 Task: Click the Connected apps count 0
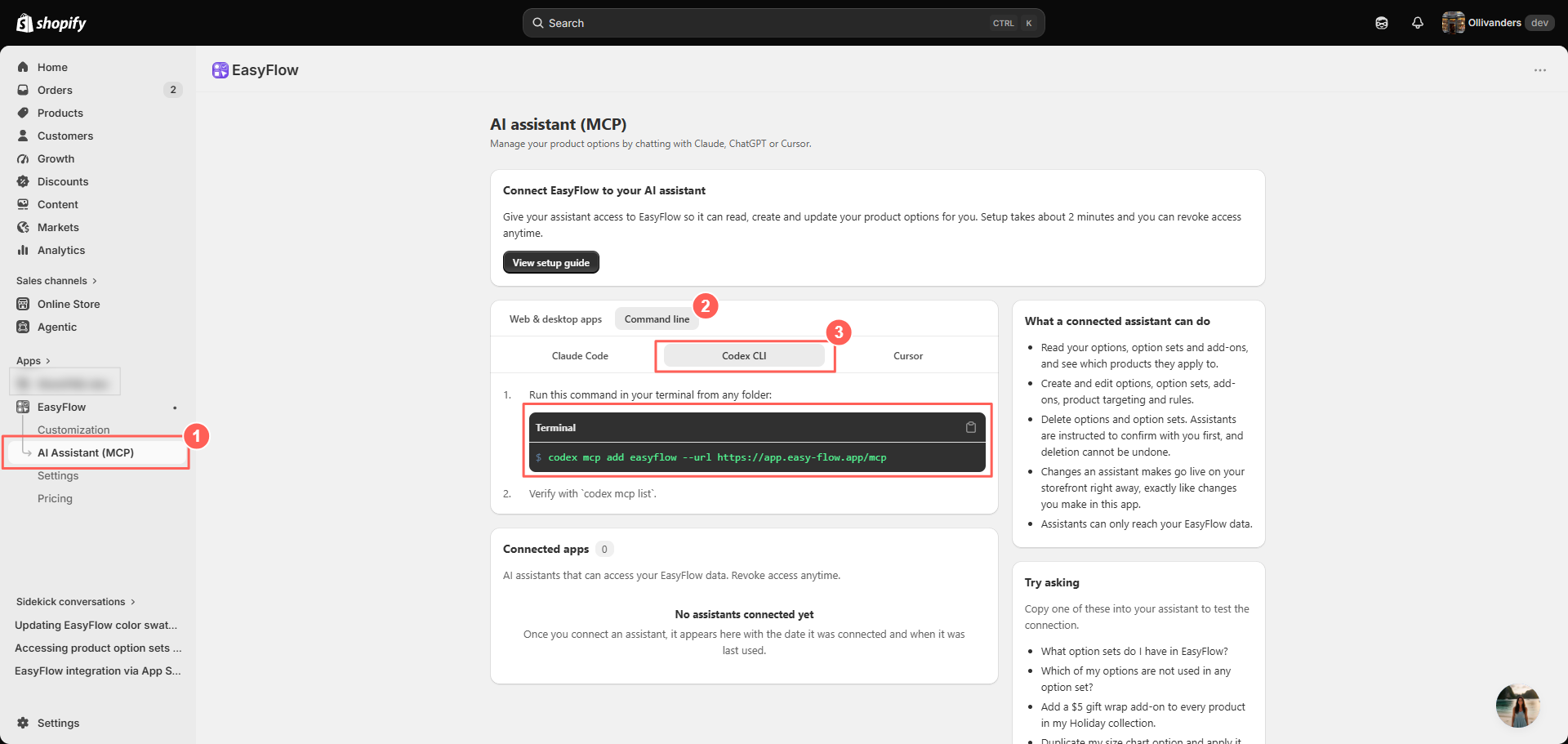point(604,550)
